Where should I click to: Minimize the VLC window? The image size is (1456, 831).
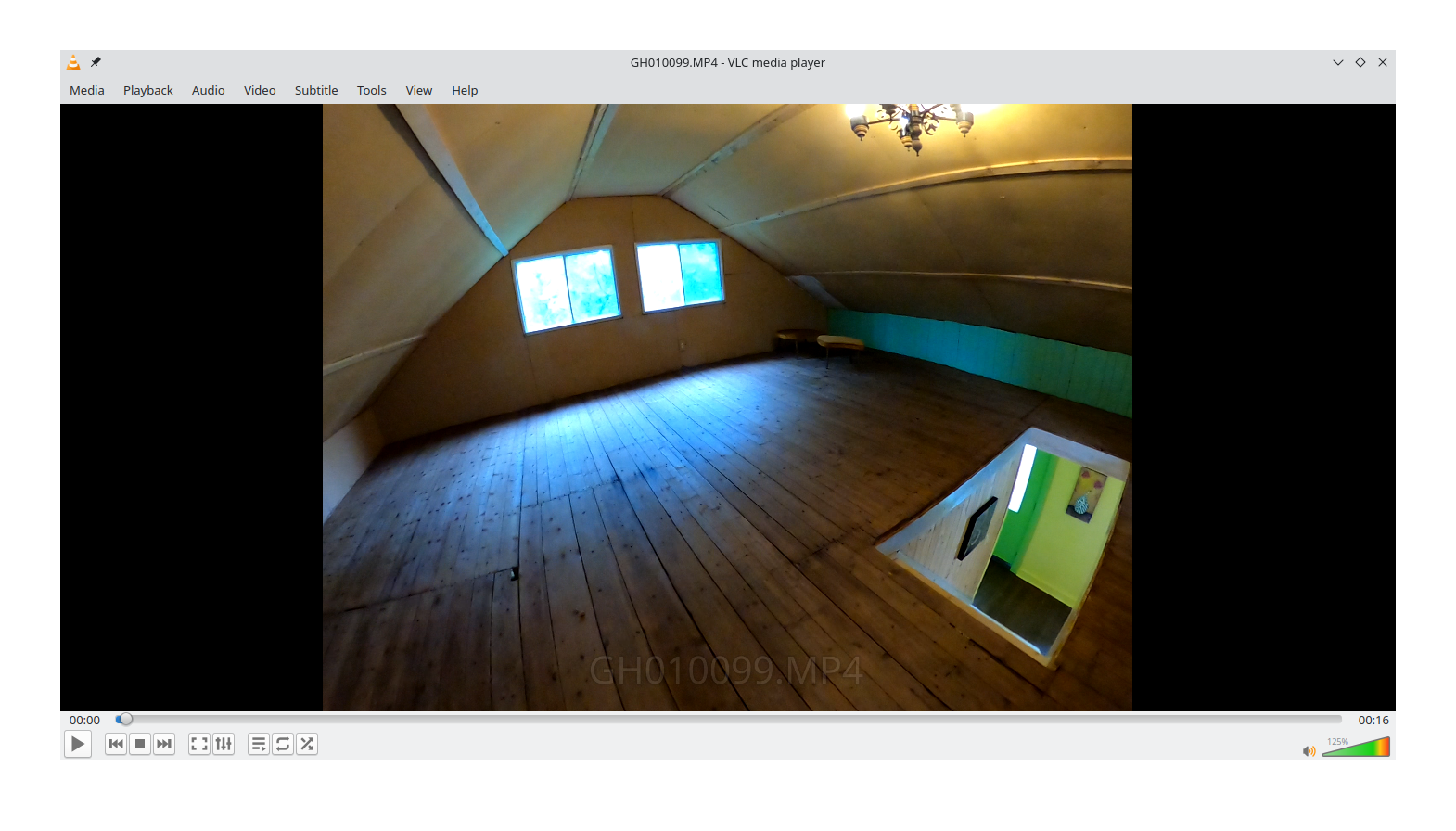point(1338,62)
